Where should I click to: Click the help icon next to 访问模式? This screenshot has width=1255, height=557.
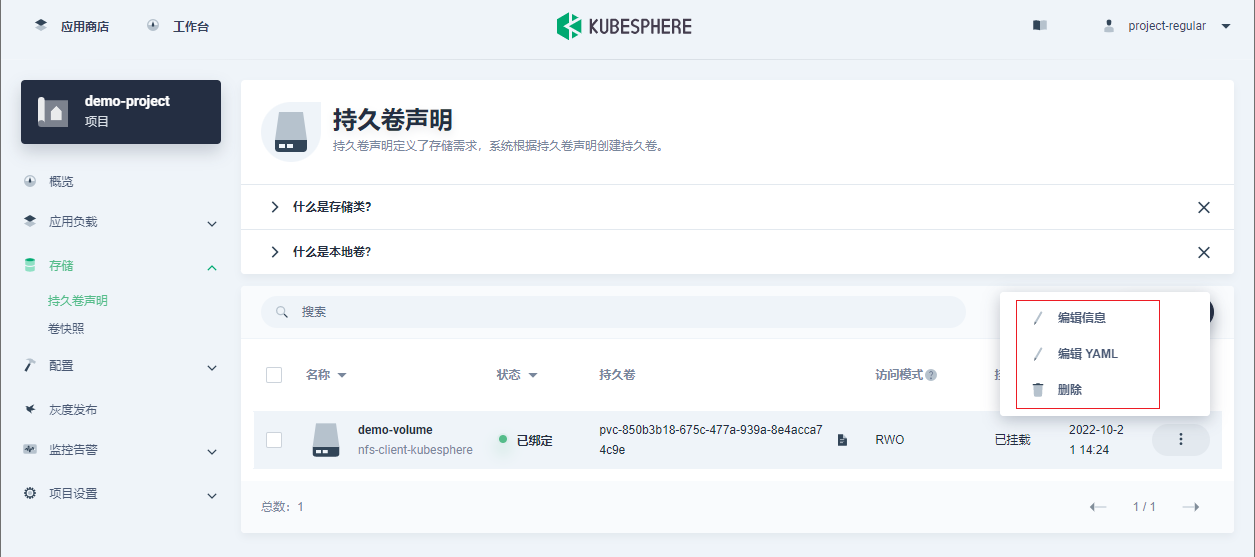click(931, 376)
